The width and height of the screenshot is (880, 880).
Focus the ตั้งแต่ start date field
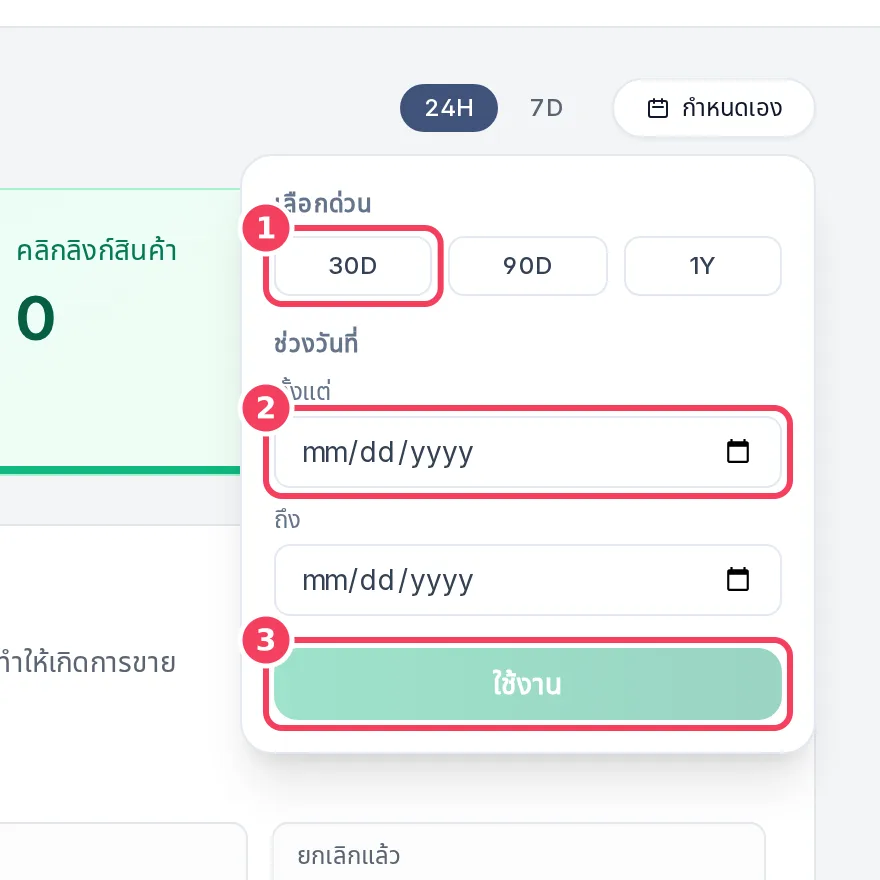[x=528, y=452]
